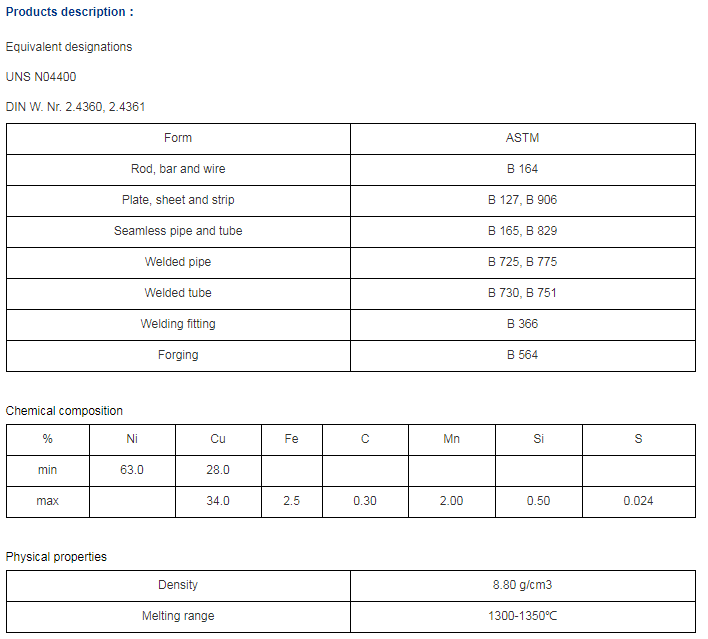
Task: Select the 'max' row label
Action: (47, 501)
